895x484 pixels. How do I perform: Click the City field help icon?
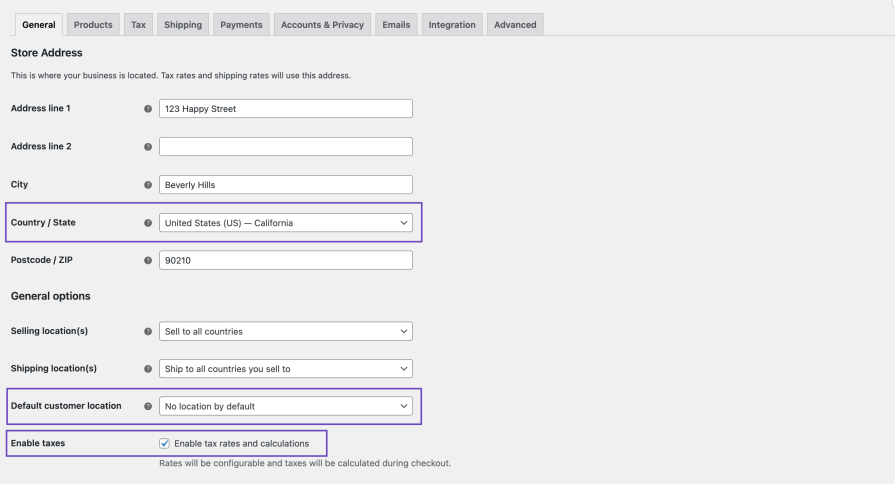tap(148, 185)
